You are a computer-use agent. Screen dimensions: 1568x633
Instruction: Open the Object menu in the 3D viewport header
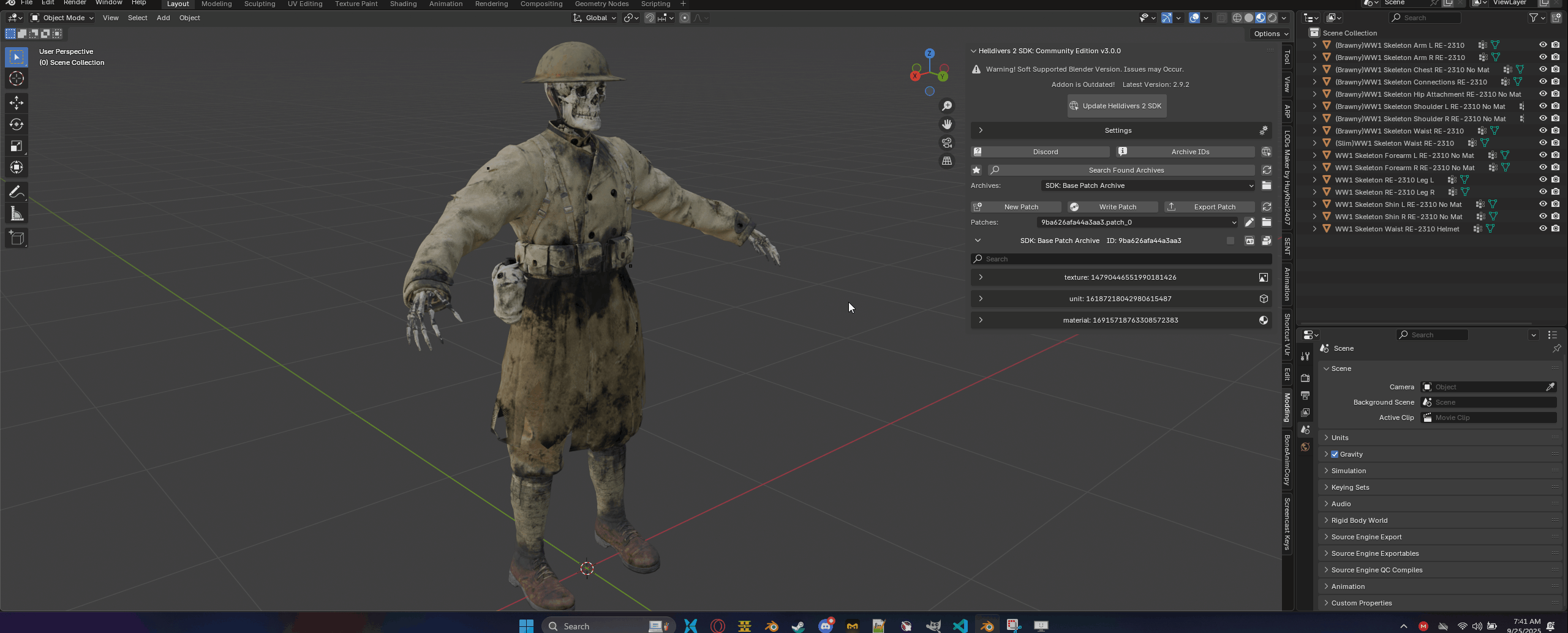(189, 18)
